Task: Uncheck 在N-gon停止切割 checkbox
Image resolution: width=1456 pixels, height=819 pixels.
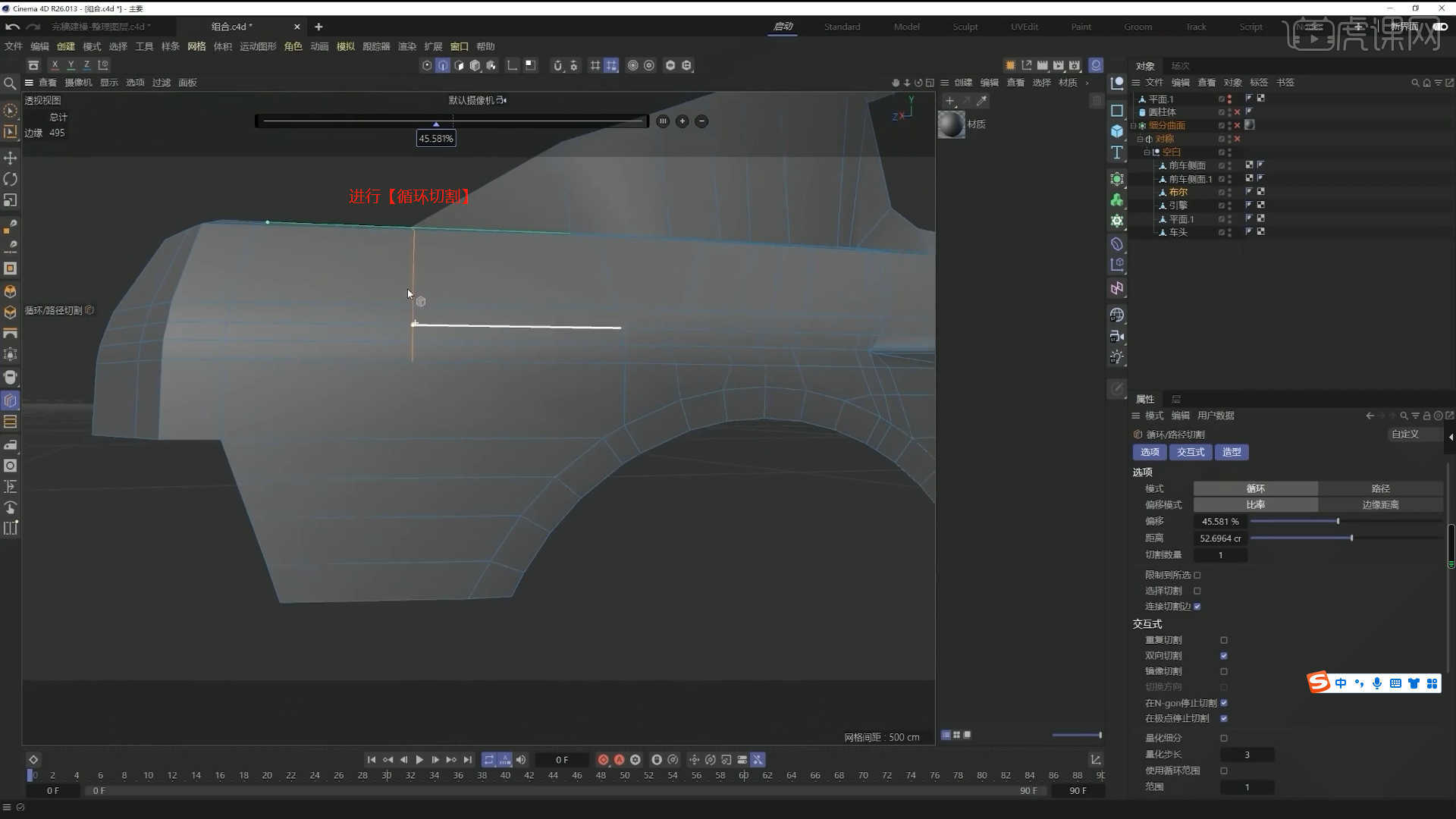Action: pyautogui.click(x=1224, y=703)
